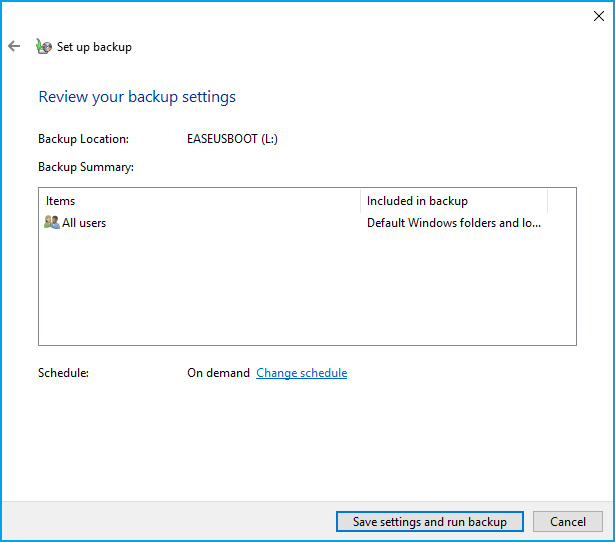This screenshot has width=615, height=542.
Task: Click the Backup Summary label
Action: (86, 167)
